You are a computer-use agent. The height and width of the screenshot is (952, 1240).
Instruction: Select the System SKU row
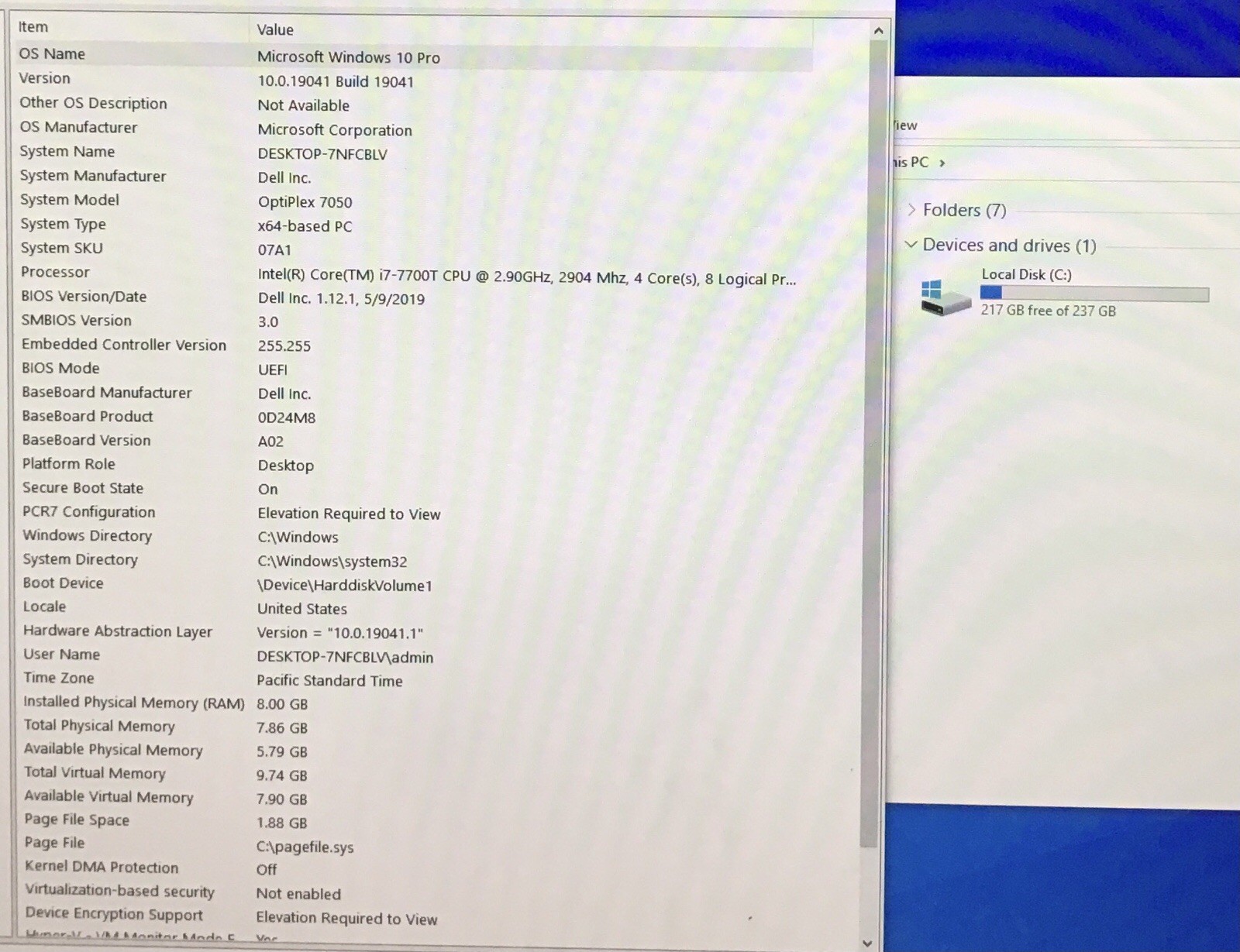[415, 249]
